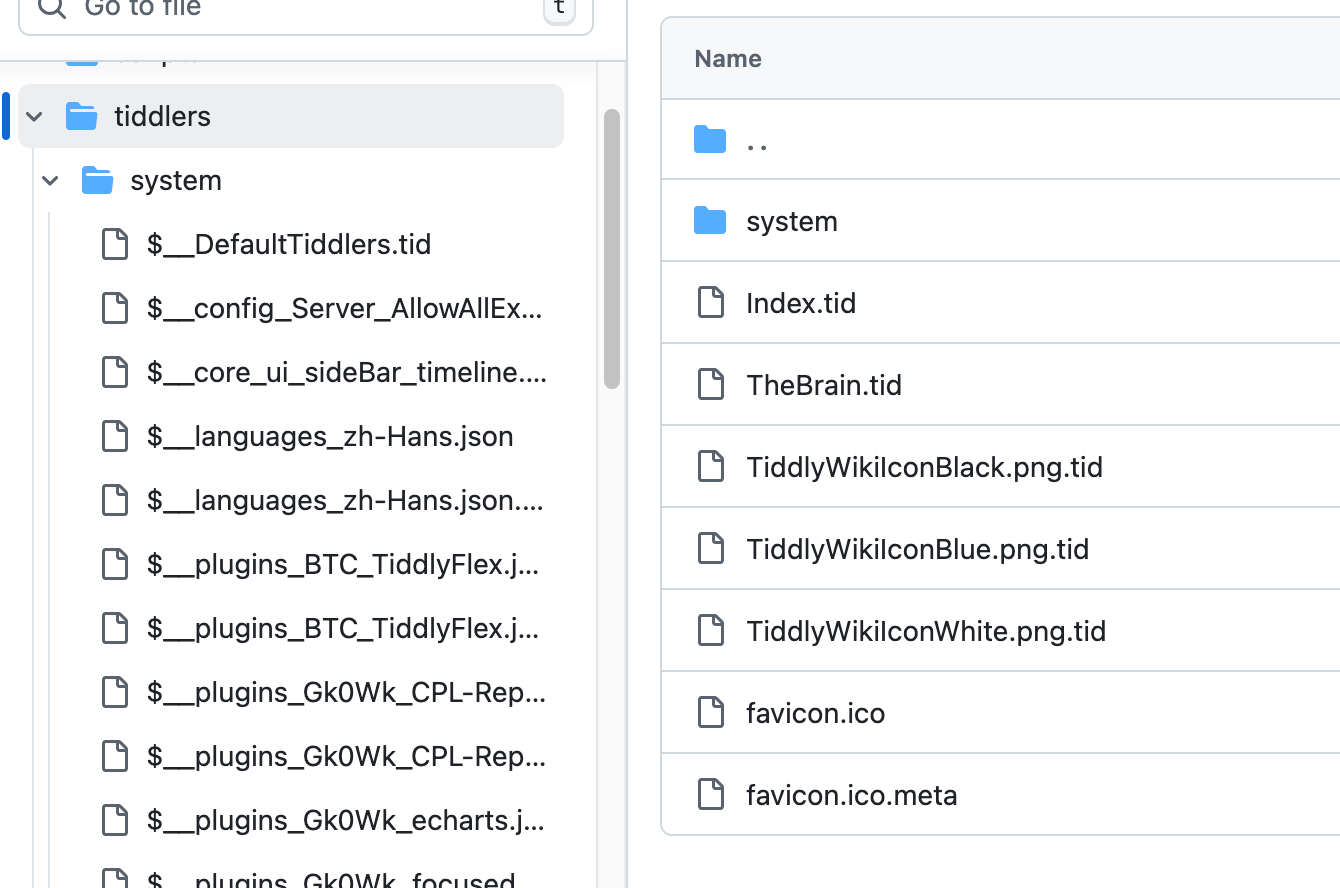Open favicon.ico.meta in the file list
The image size is (1340, 888).
[x=851, y=795]
